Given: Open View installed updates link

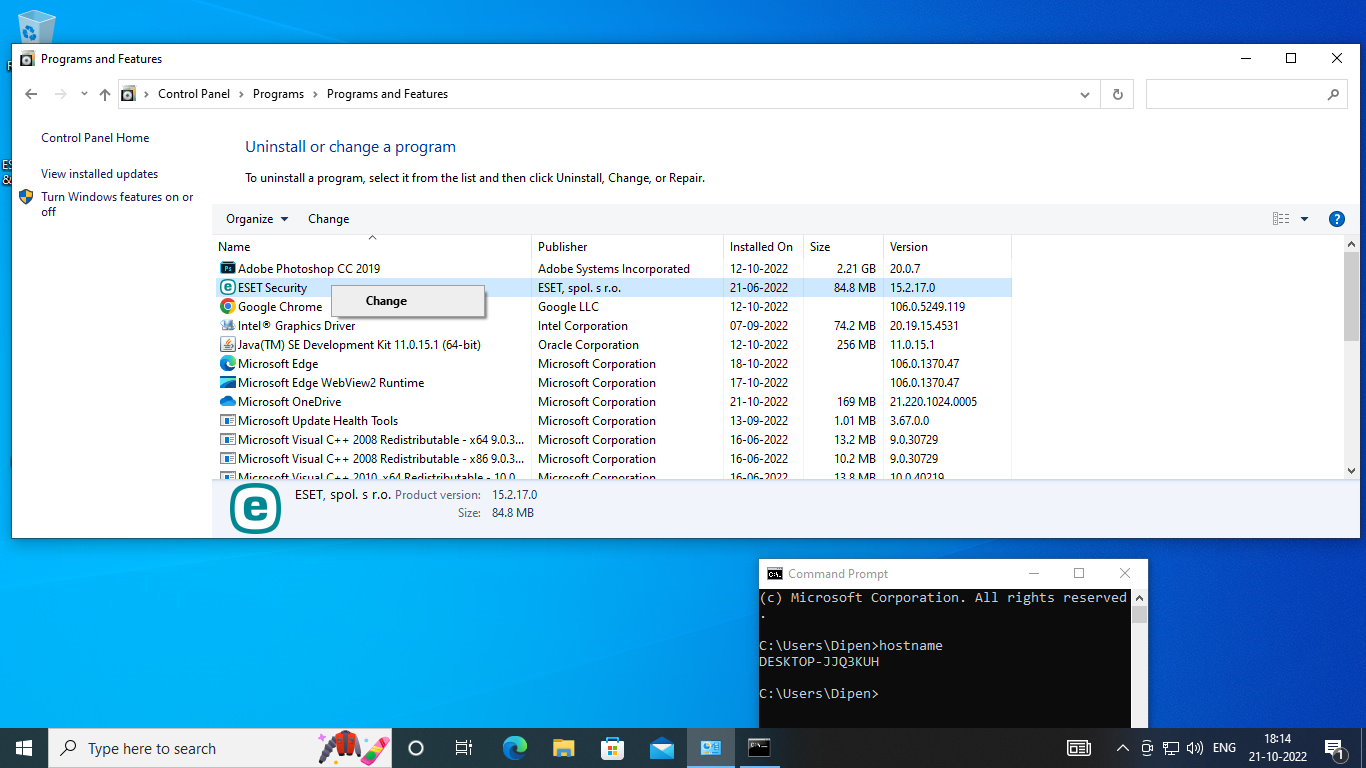Looking at the screenshot, I should pos(99,174).
